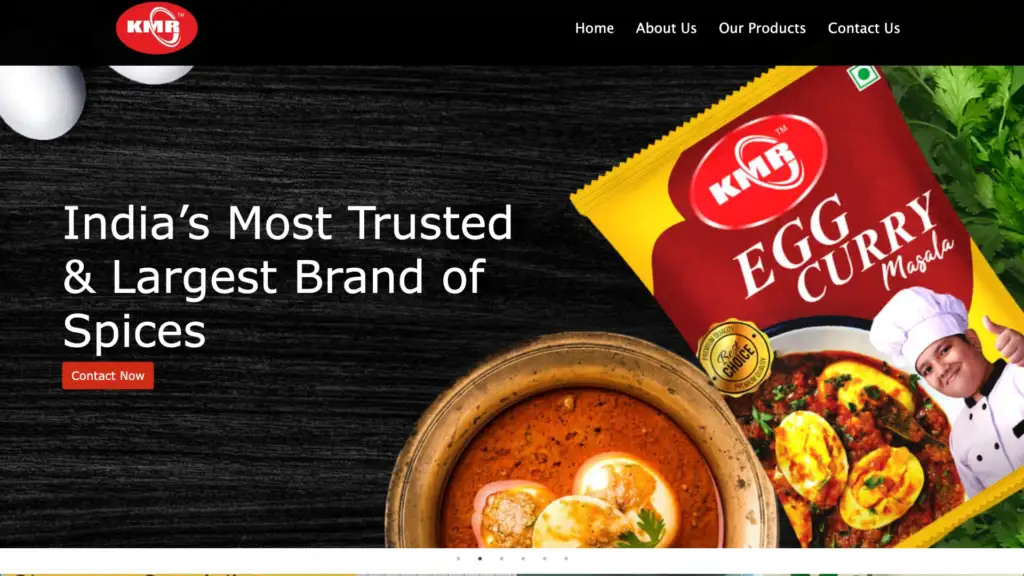1024x576 pixels.
Task: Open the Our Products menu
Action: (x=762, y=28)
